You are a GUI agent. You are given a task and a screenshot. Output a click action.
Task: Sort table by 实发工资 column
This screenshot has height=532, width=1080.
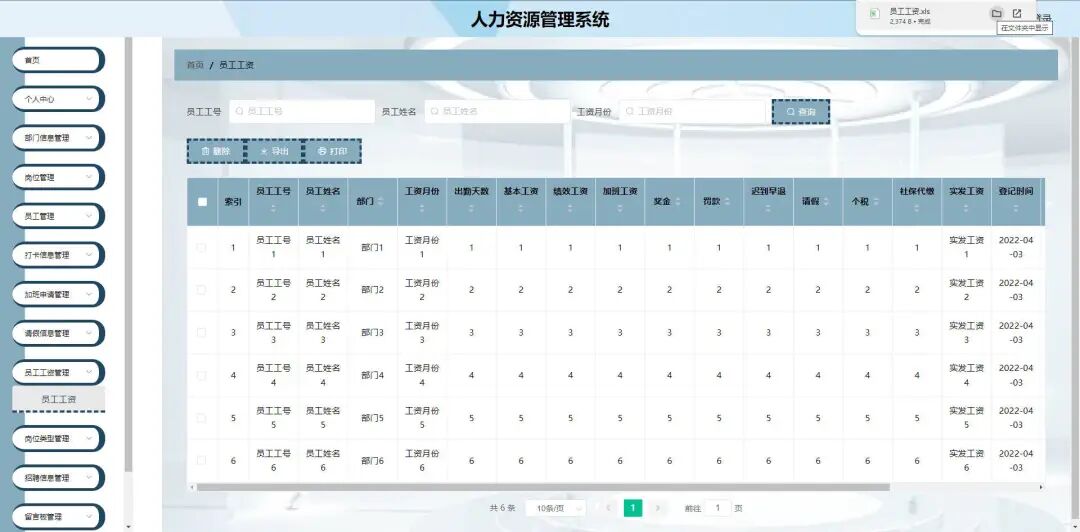pos(966,208)
